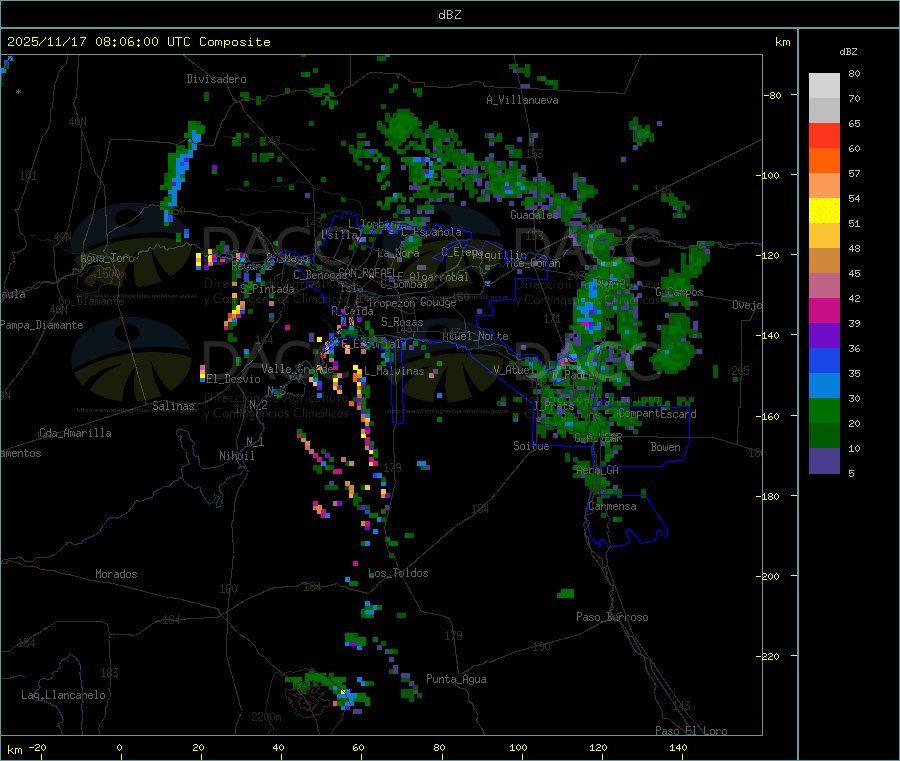Select the Paso_Barroso label
Viewport: 900px width, 761px height.
[612, 617]
